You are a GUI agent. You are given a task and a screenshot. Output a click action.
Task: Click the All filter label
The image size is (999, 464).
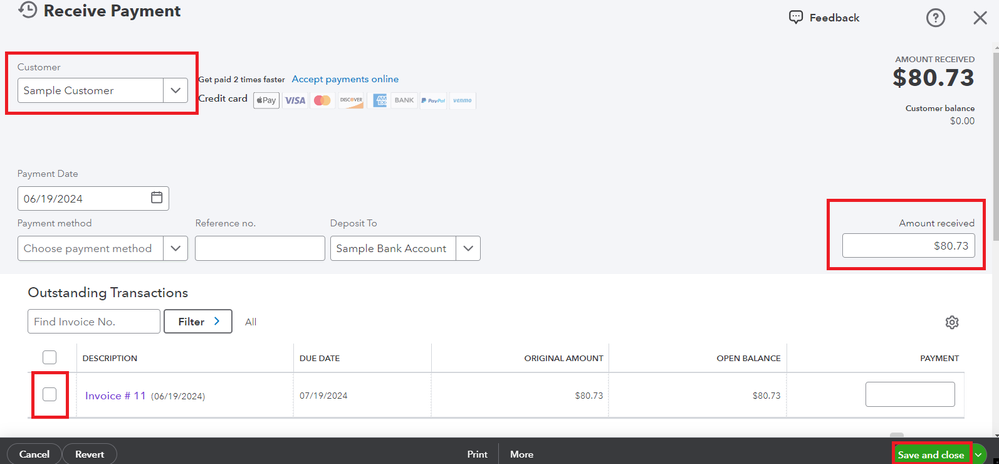click(250, 322)
